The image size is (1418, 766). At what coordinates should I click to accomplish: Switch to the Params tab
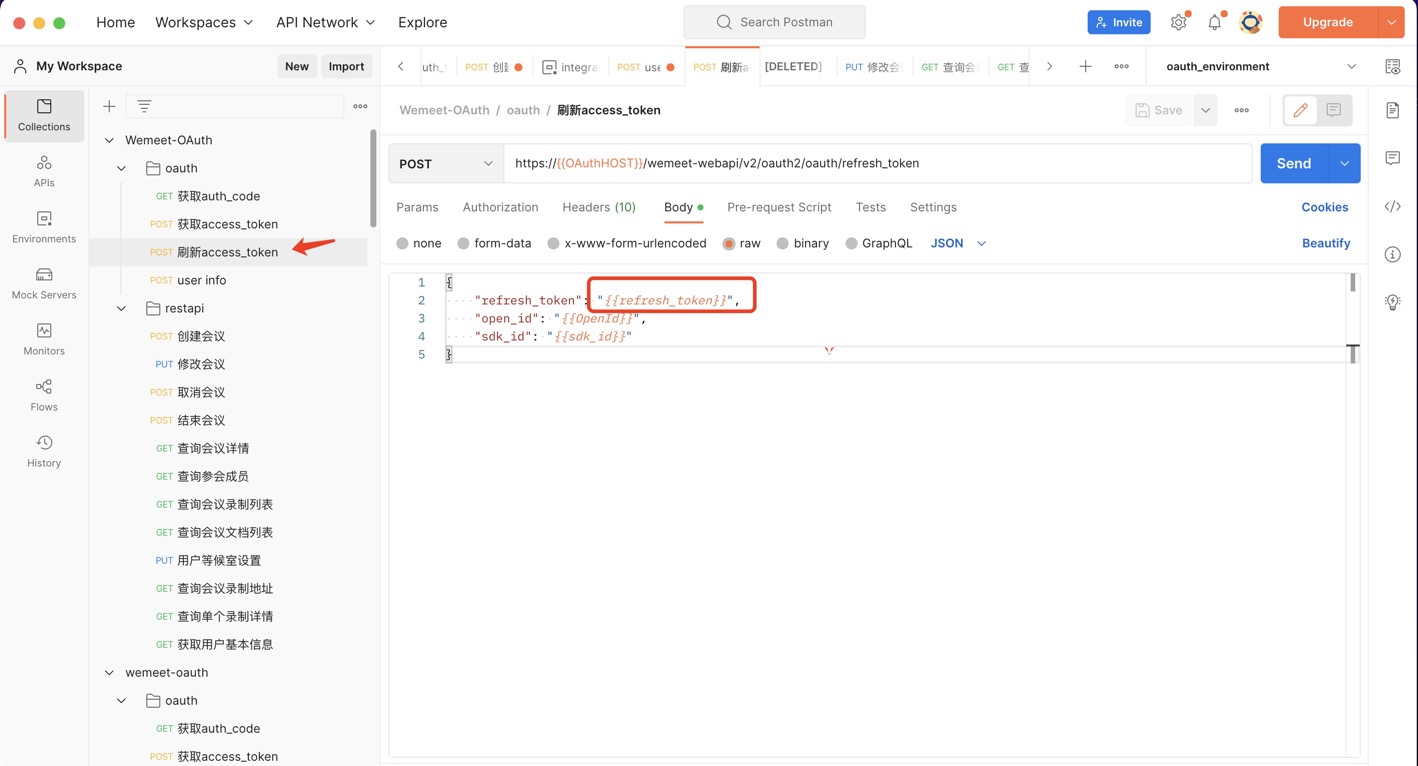click(x=417, y=207)
